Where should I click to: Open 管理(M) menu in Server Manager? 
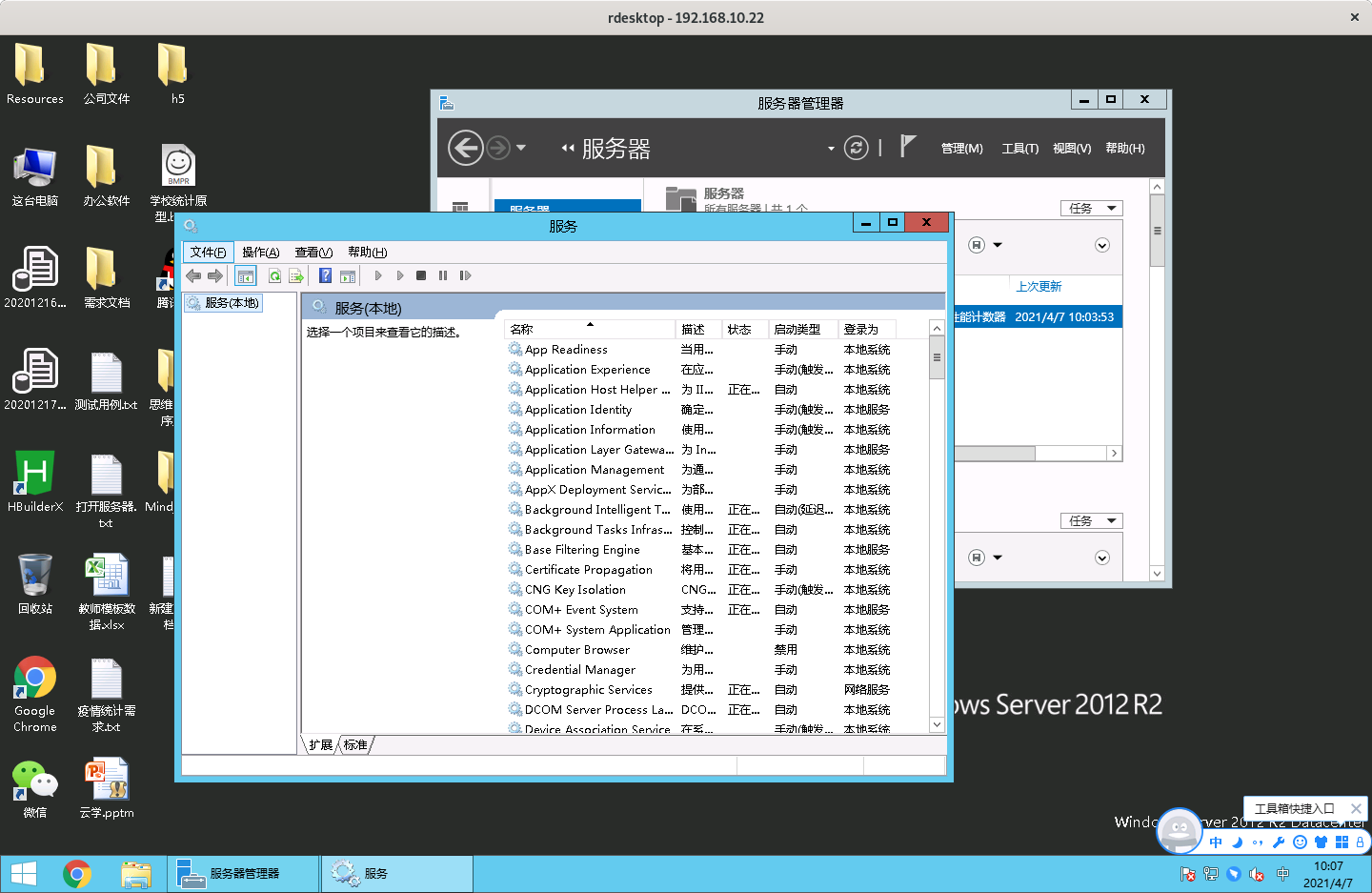pyautogui.click(x=961, y=148)
